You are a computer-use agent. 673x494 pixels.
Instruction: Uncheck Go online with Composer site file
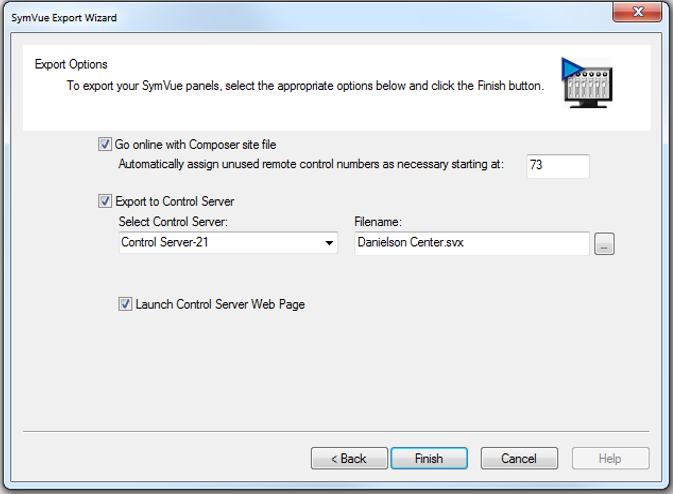coord(105,144)
